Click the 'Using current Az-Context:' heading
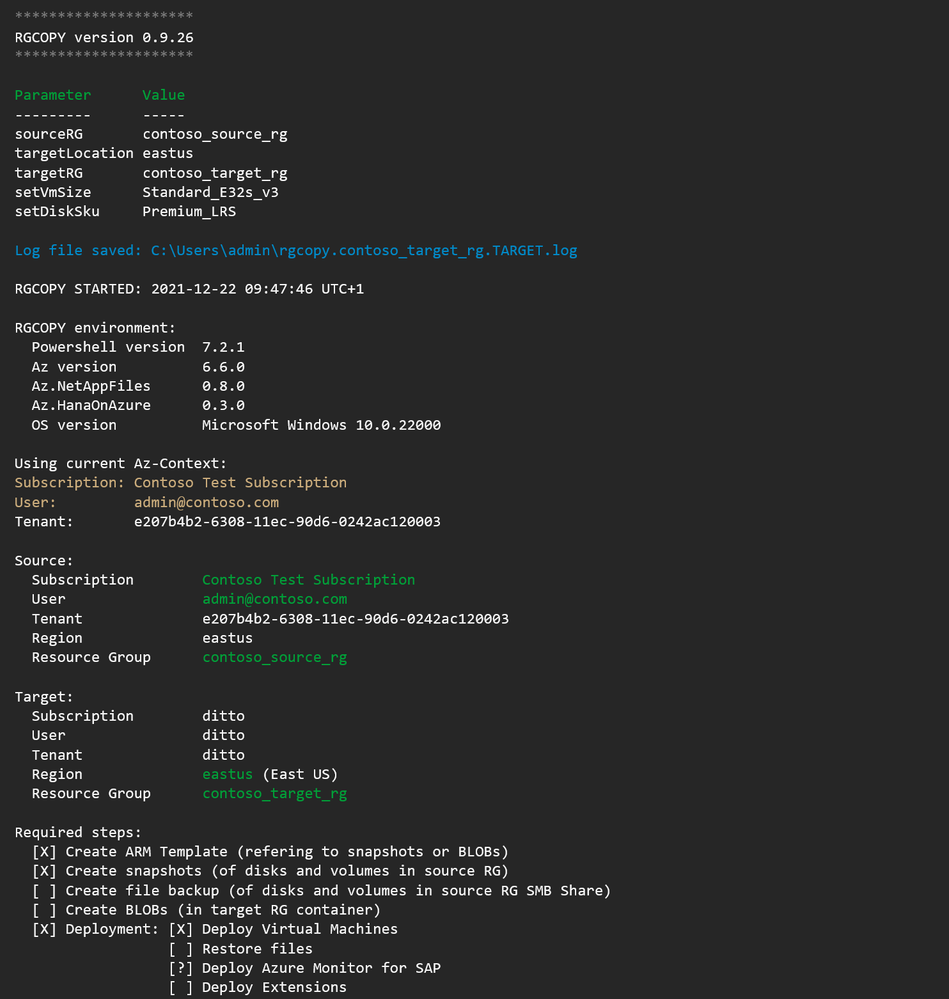The height and width of the screenshot is (999, 949). (120, 464)
